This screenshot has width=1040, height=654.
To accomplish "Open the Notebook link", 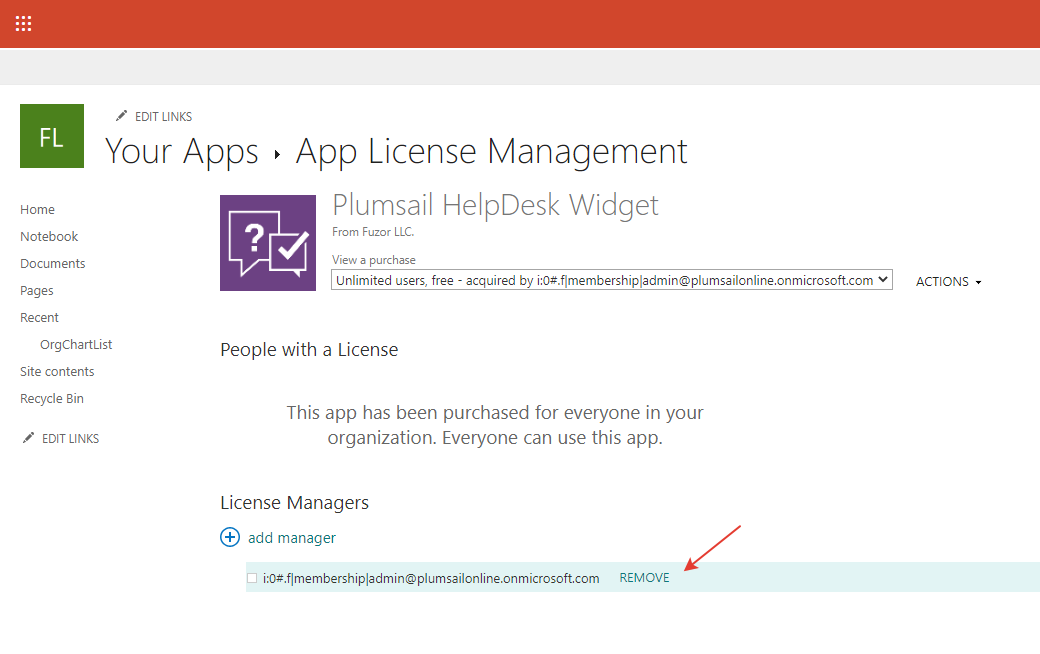I will [x=48, y=236].
